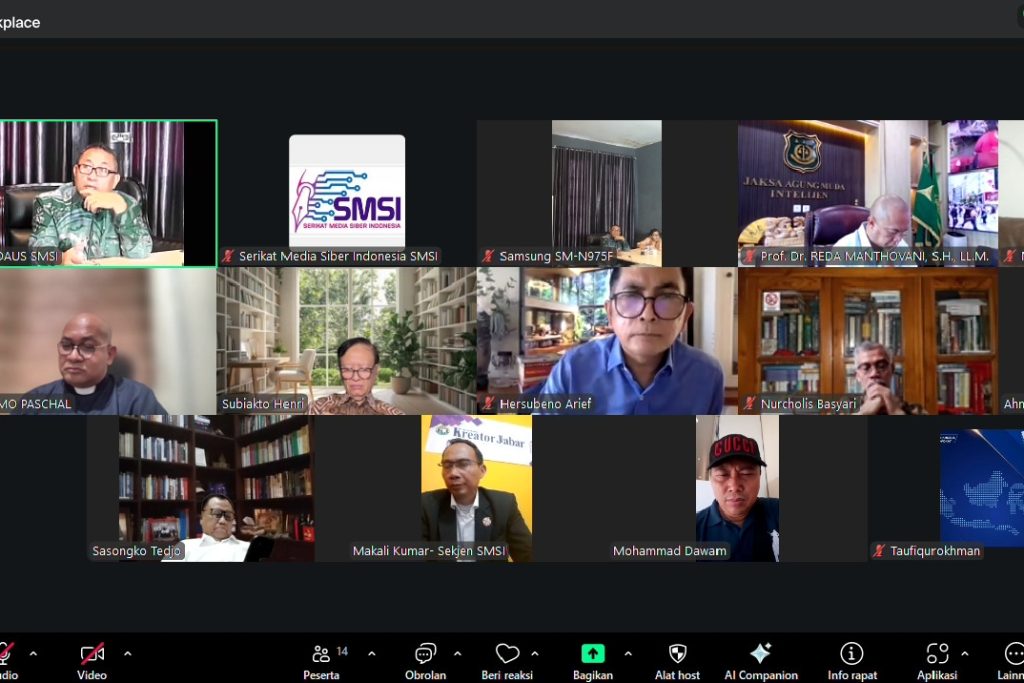Screen dimensions: 1024x683
Task: Unmute the microphone in the toolbar
Action: point(5,655)
